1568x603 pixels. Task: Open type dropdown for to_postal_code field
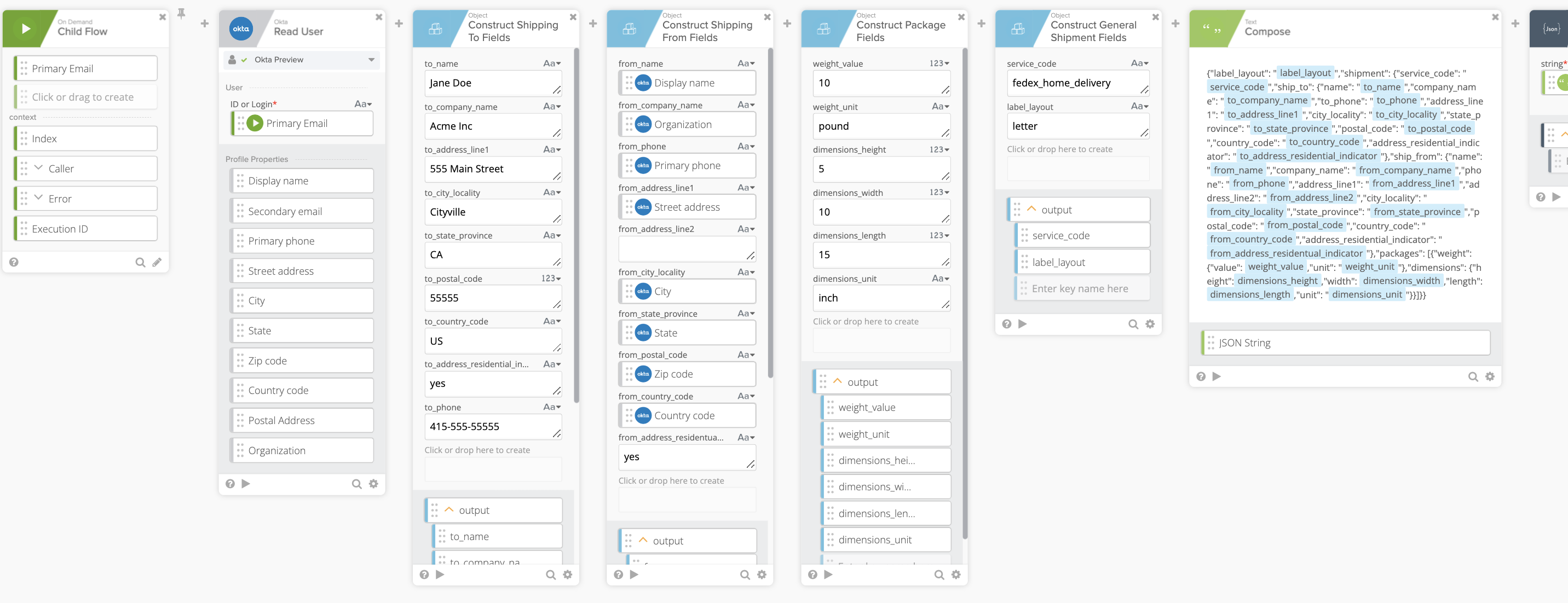tap(551, 279)
